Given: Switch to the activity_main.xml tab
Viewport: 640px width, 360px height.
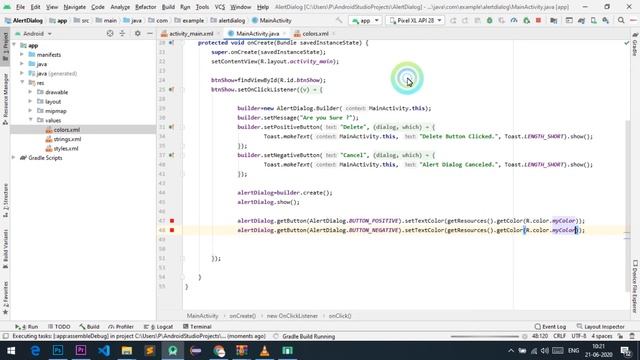Looking at the screenshot, I should (191, 33).
